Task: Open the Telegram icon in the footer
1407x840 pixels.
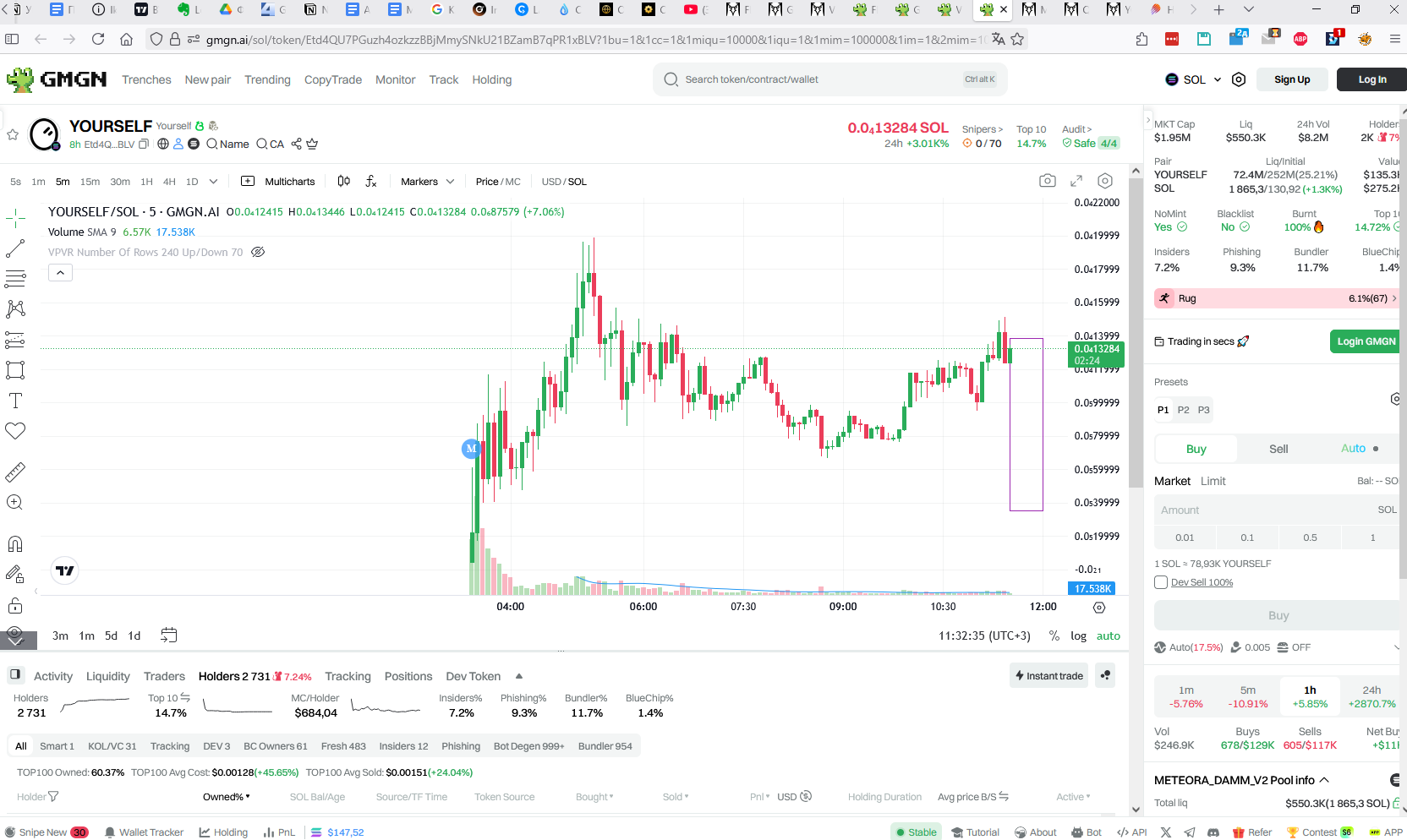Action: coord(1190,832)
